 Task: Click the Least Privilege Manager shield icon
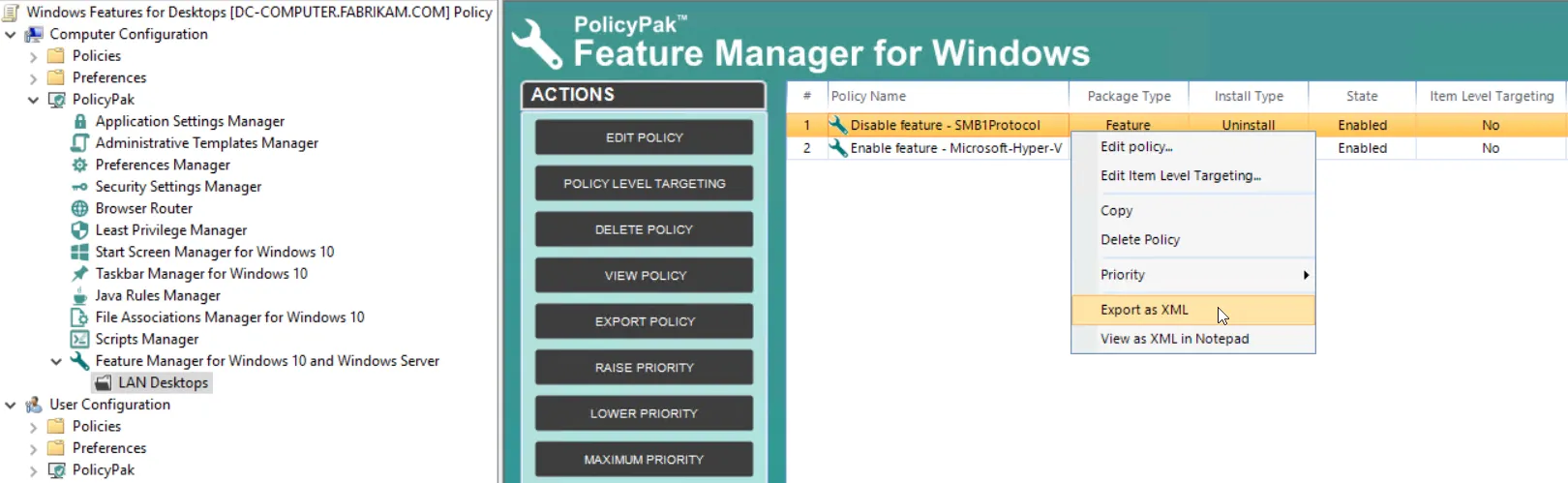pyautogui.click(x=80, y=230)
